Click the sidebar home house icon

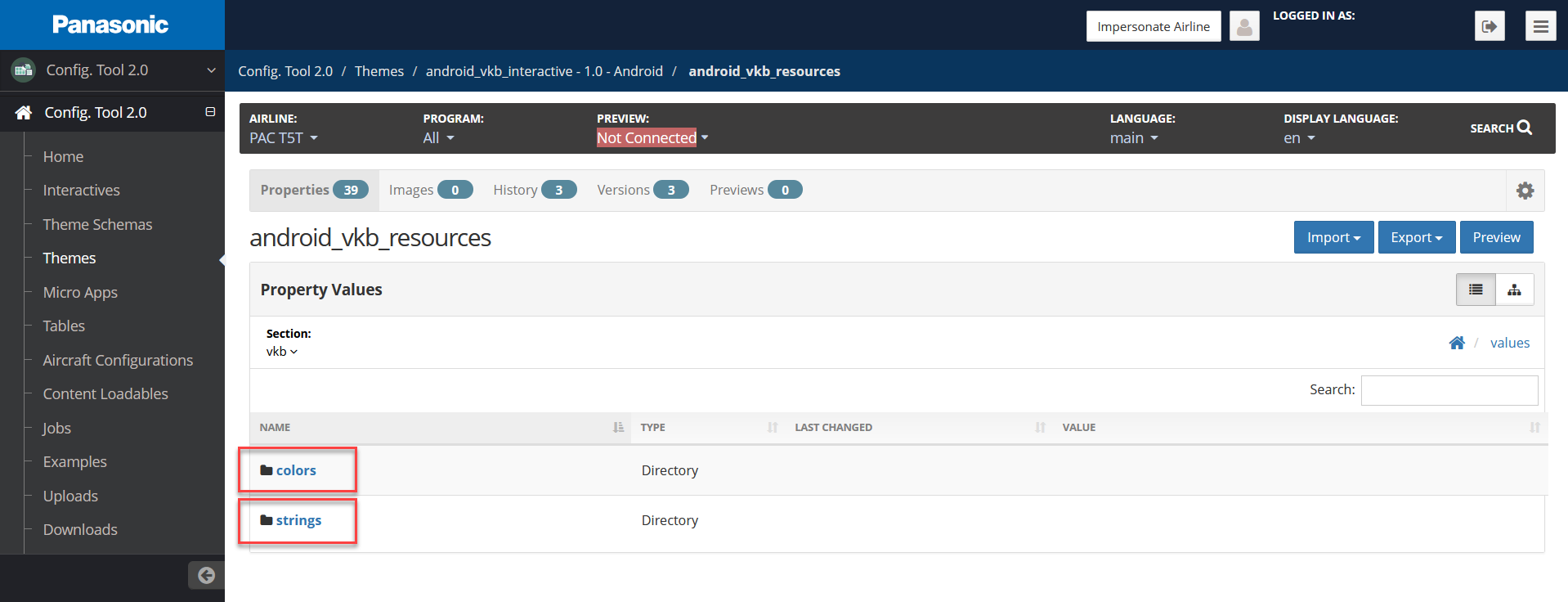tap(24, 112)
